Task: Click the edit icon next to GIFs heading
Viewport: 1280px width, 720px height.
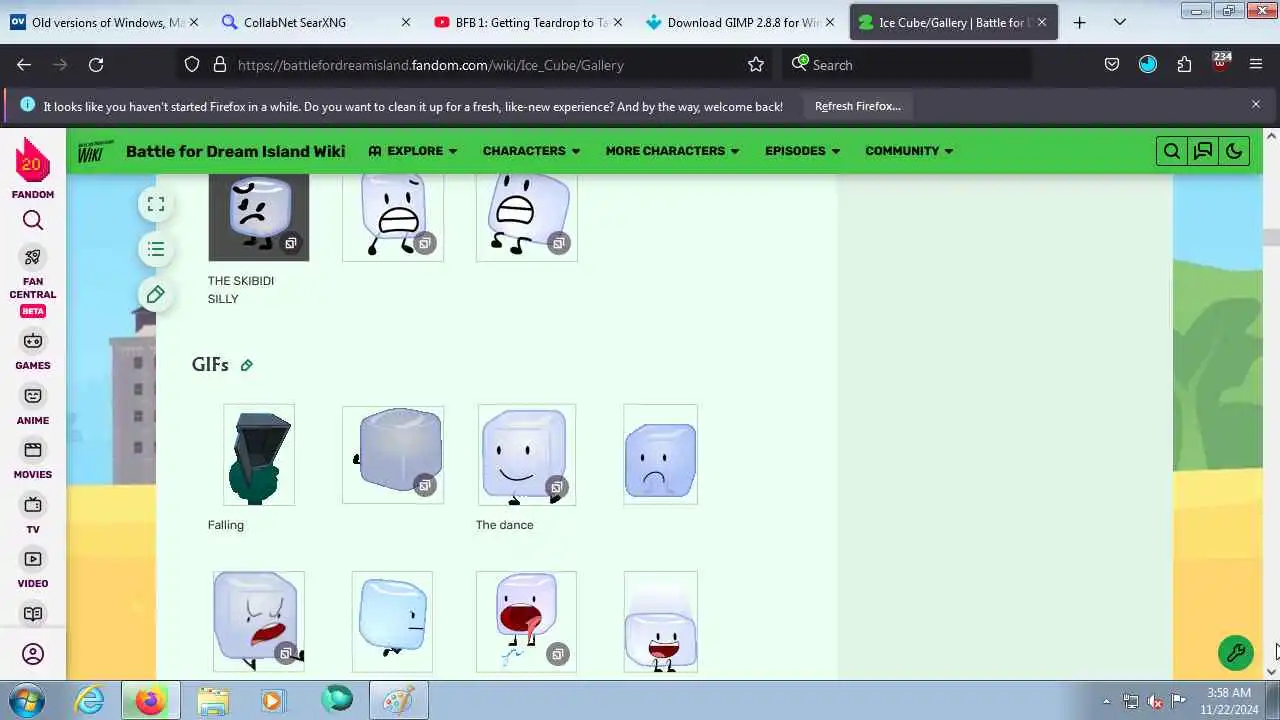Action: click(247, 365)
